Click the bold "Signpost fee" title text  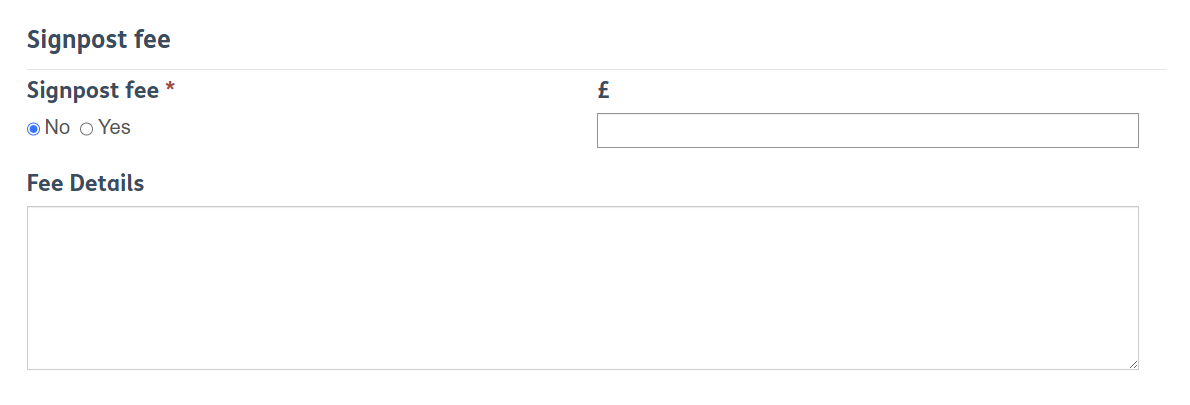point(98,40)
